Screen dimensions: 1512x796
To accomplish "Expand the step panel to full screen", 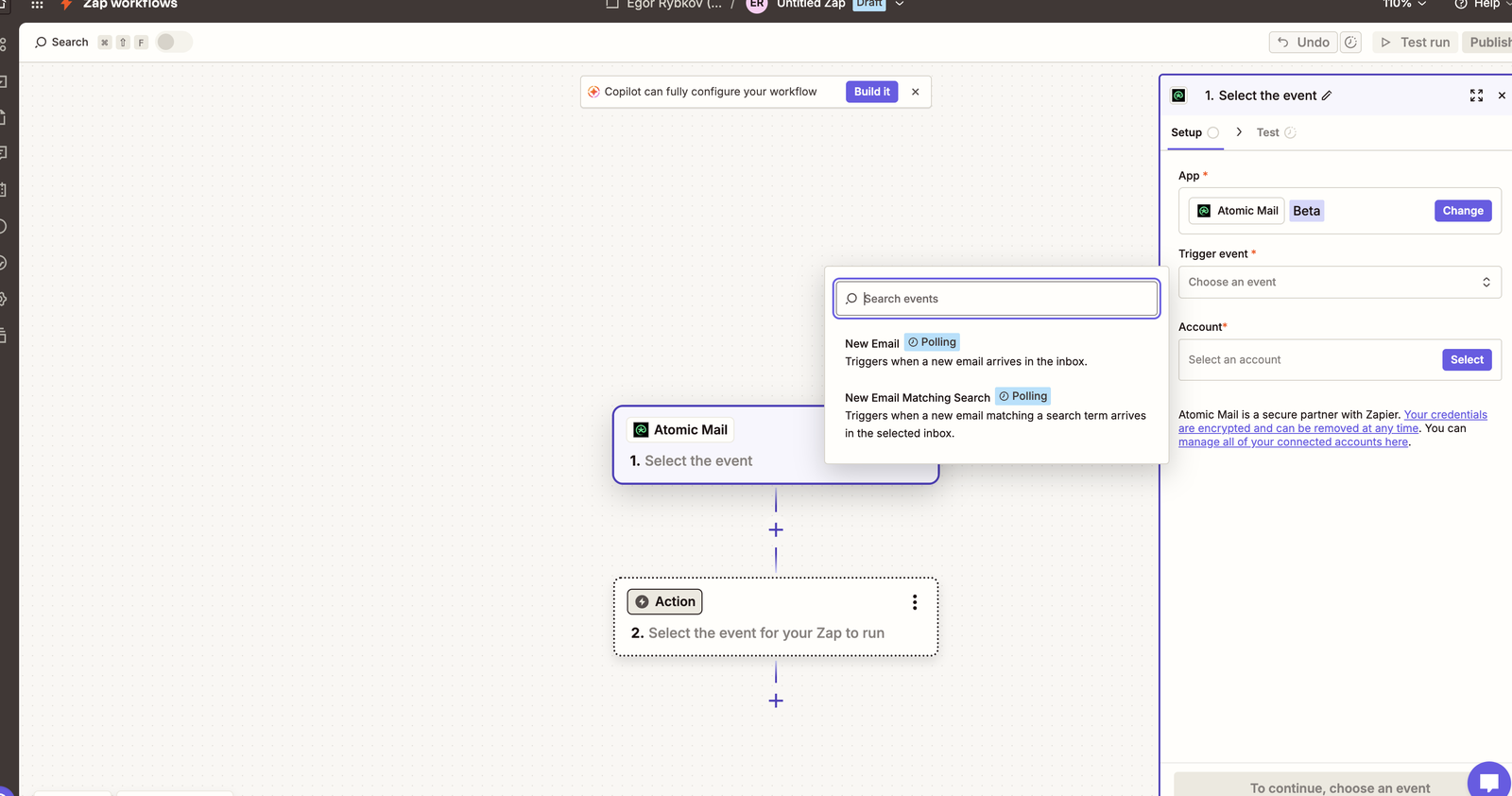I will tap(1476, 95).
